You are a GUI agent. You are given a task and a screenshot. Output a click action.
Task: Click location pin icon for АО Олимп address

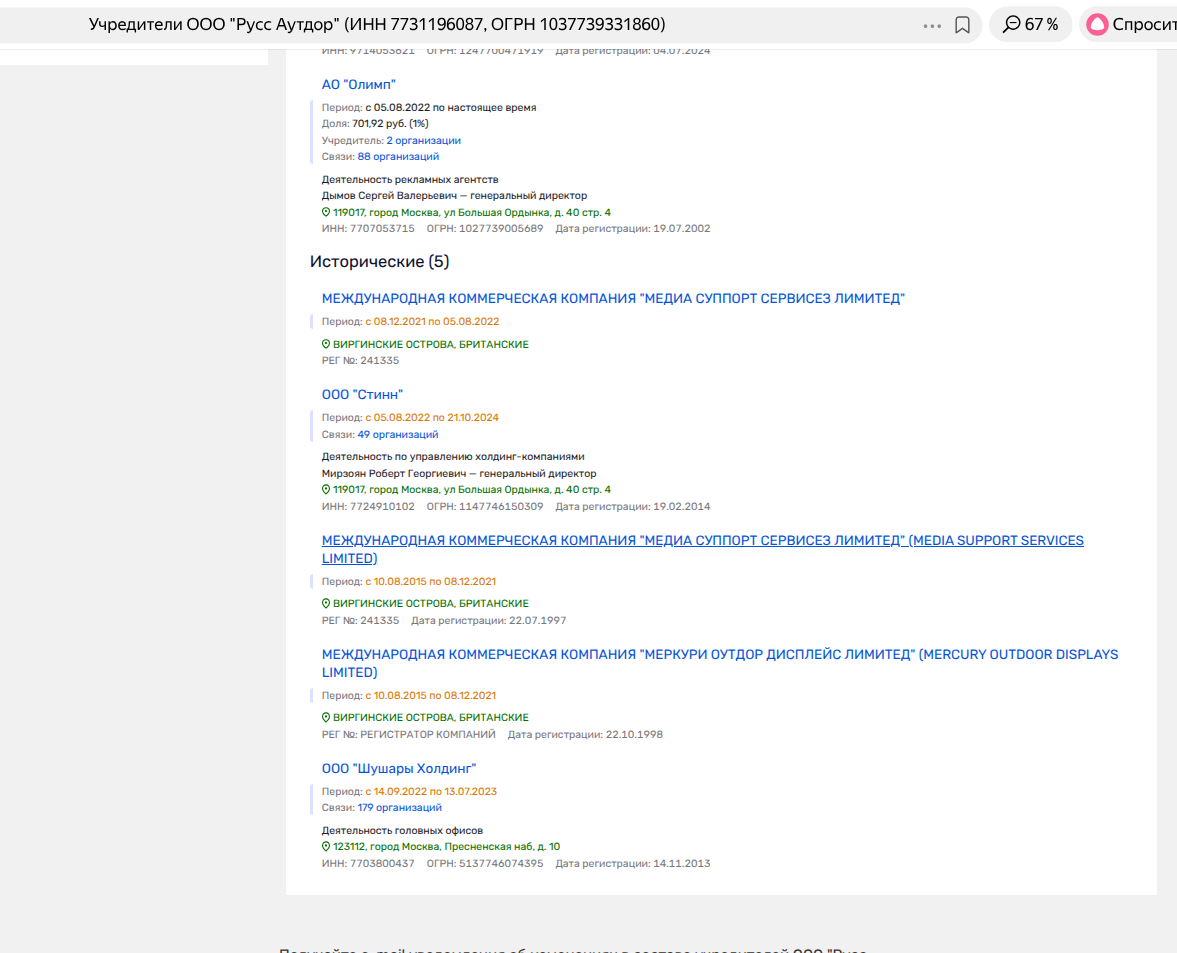point(326,213)
